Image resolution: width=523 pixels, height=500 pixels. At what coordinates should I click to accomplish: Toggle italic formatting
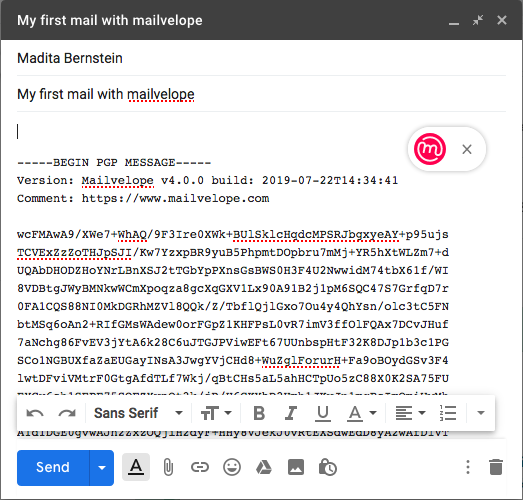(291, 413)
